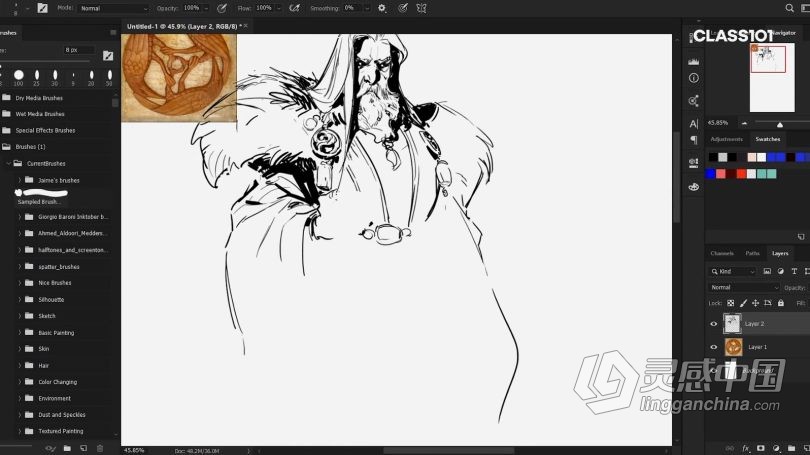Image resolution: width=810 pixels, height=455 pixels.
Task: Select Special Effects Brushes folder
Action: point(45,130)
